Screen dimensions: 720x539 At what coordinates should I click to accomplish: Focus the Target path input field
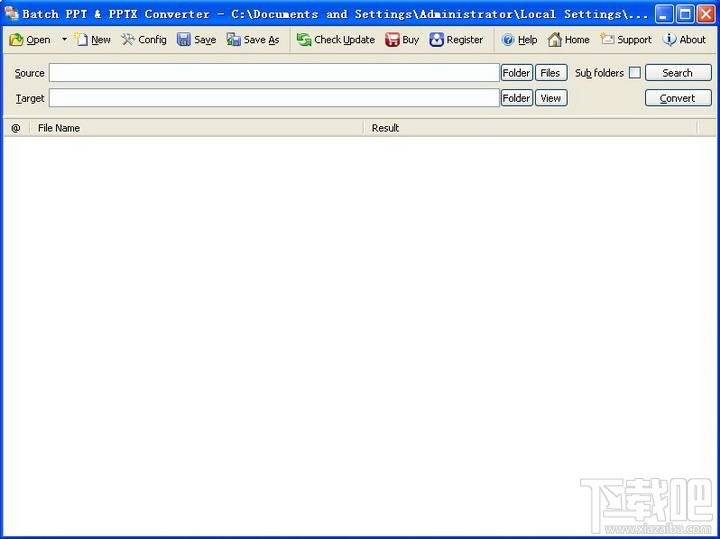[x=274, y=98]
